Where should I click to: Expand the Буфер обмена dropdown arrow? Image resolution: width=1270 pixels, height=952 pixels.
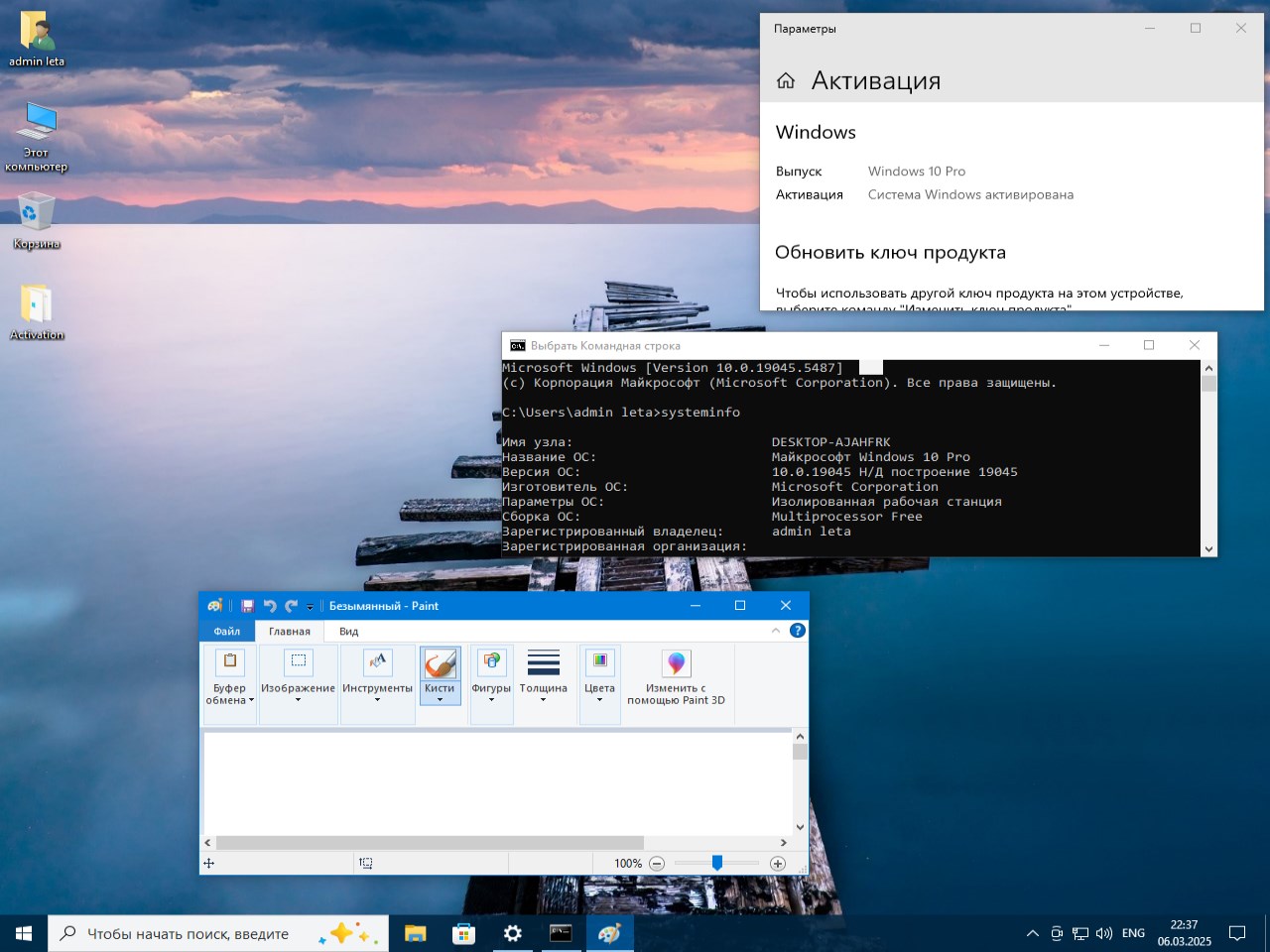click(x=251, y=700)
